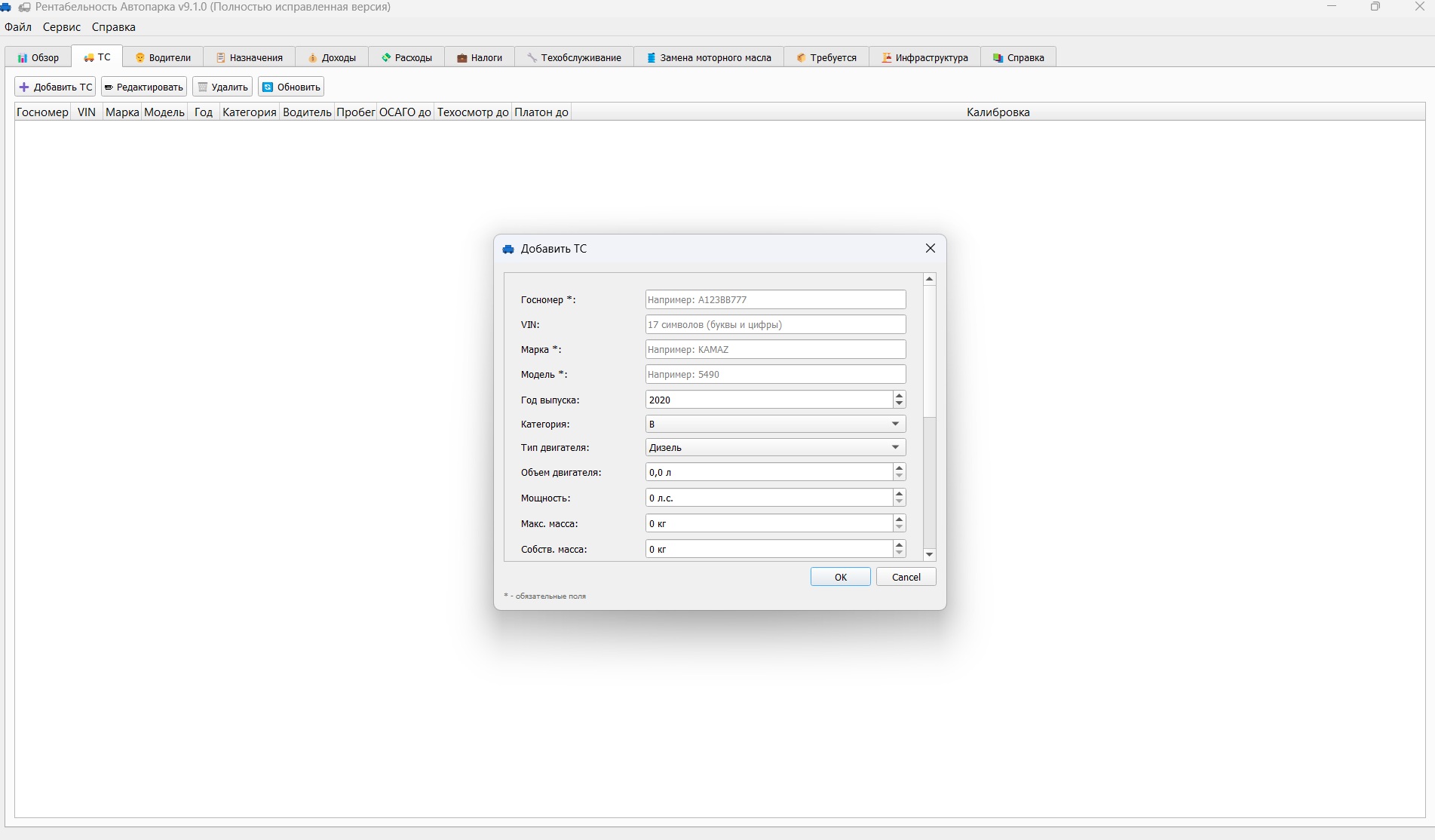1435x840 pixels.
Task: Click the dialog's vertical scrollbar thumb
Action: point(930,351)
